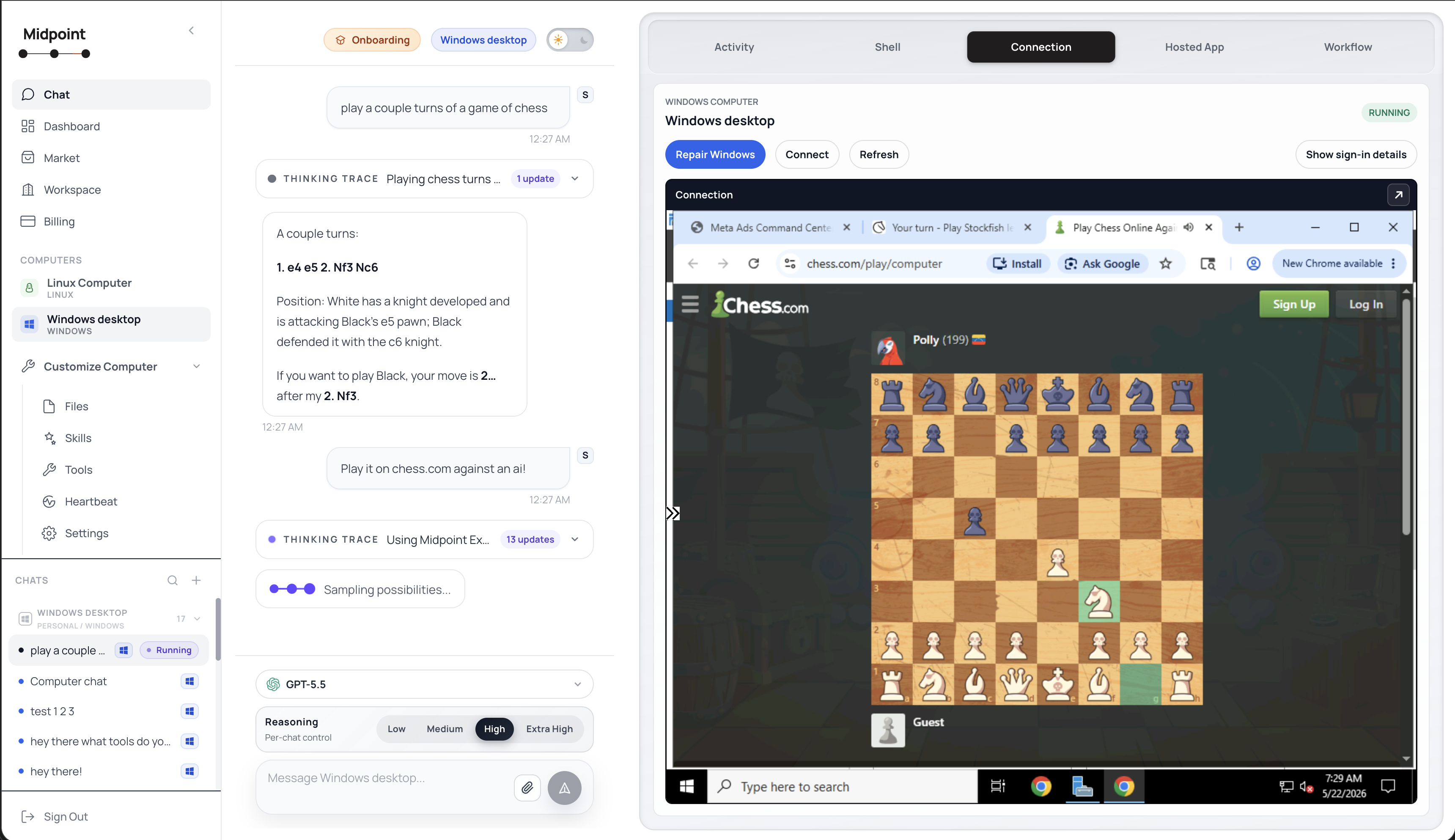
Task: Expand the Playing chess turns thinking trace
Action: click(575, 179)
